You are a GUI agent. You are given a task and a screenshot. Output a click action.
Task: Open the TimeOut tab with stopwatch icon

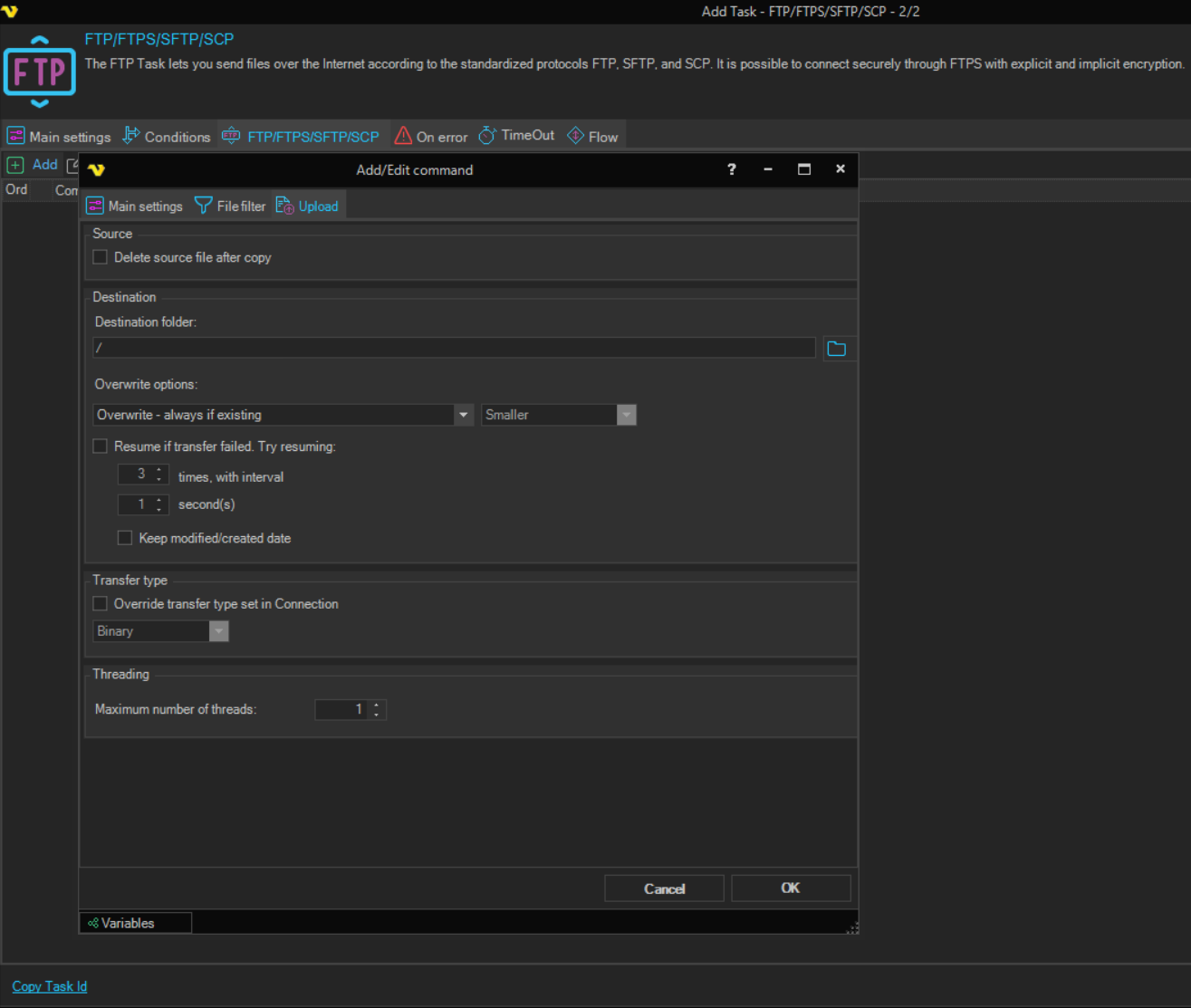point(516,136)
